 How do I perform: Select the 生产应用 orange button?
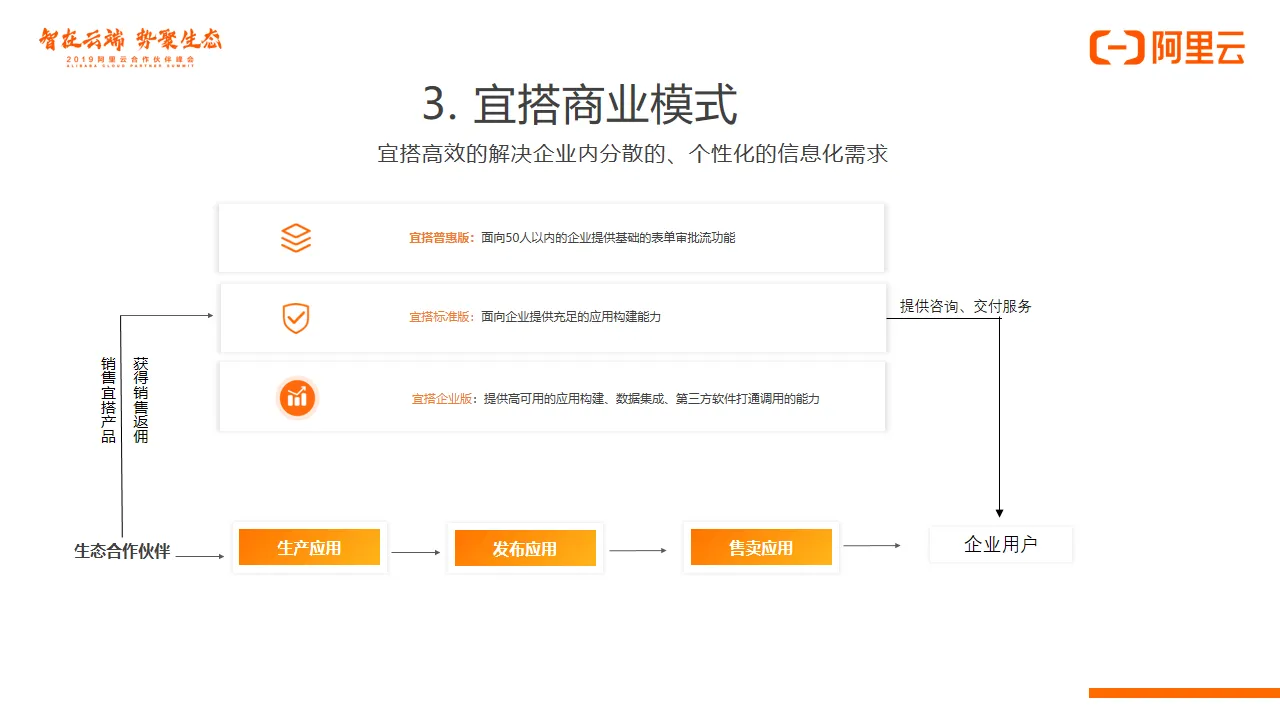pos(309,547)
